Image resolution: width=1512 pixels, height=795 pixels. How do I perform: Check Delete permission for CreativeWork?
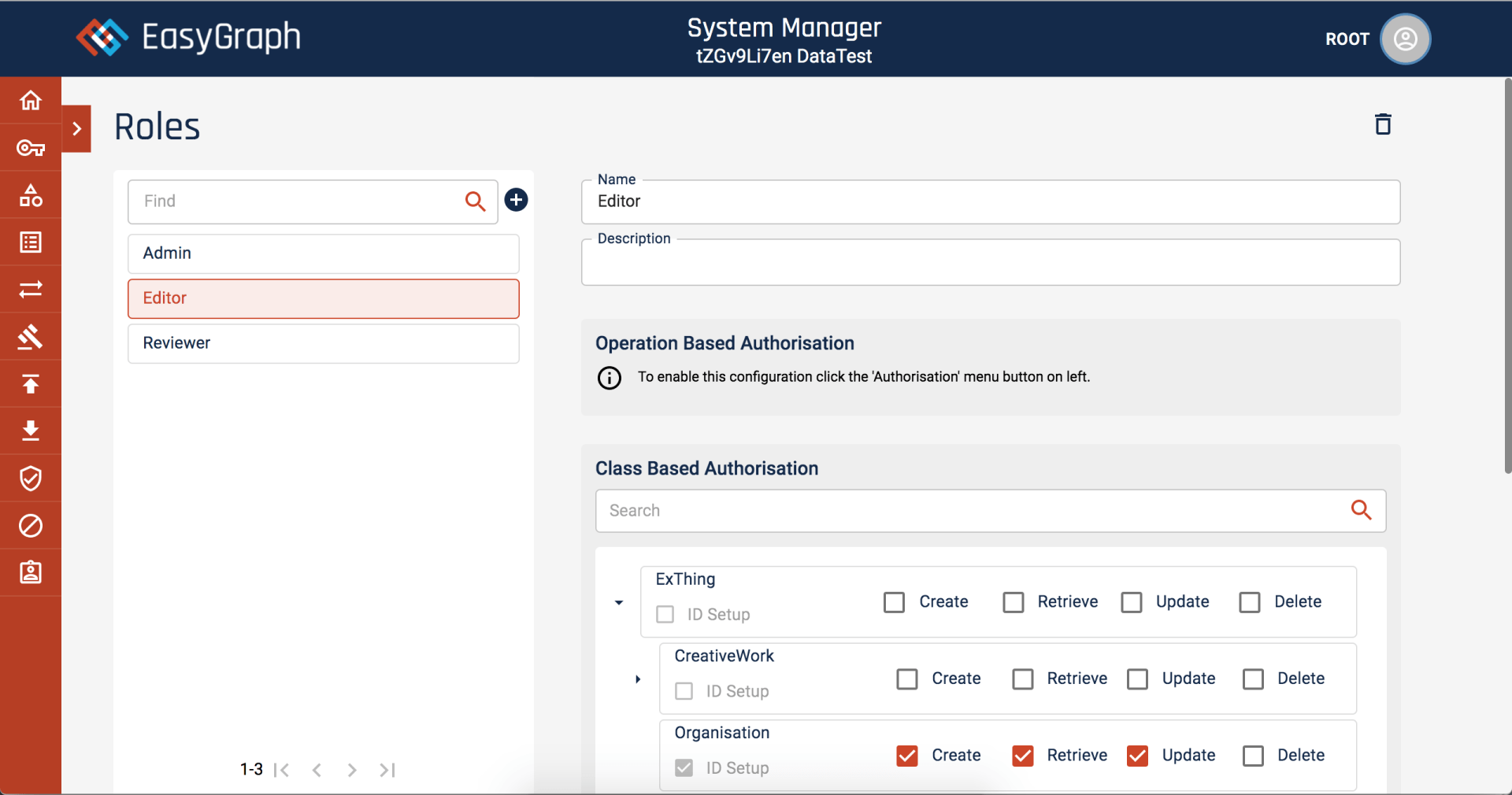(x=1253, y=679)
